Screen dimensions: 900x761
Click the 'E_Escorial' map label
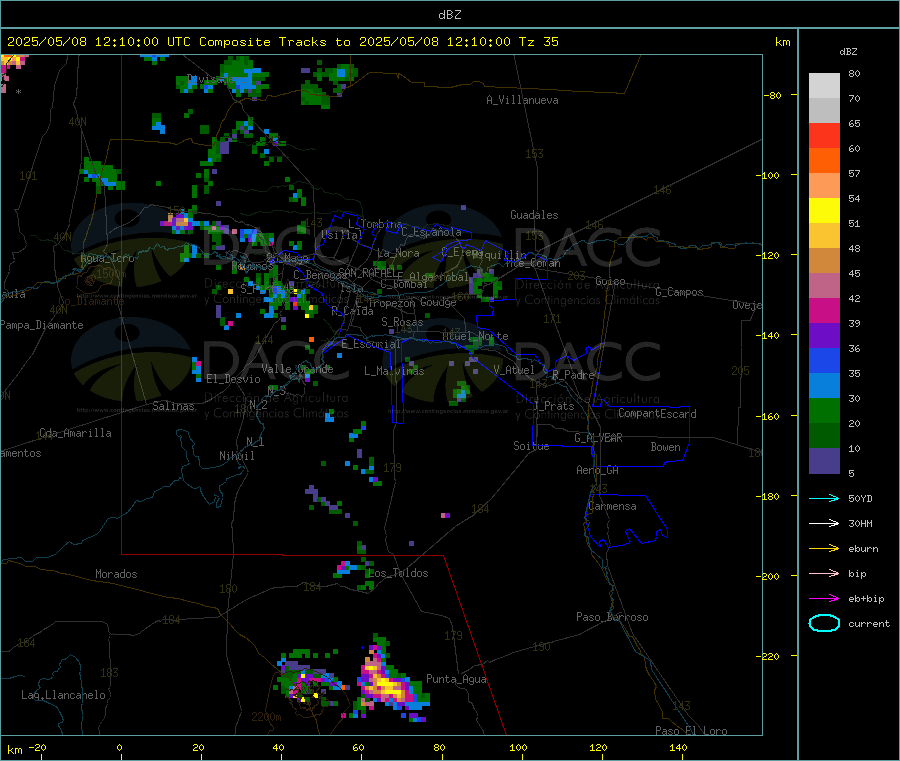(371, 344)
